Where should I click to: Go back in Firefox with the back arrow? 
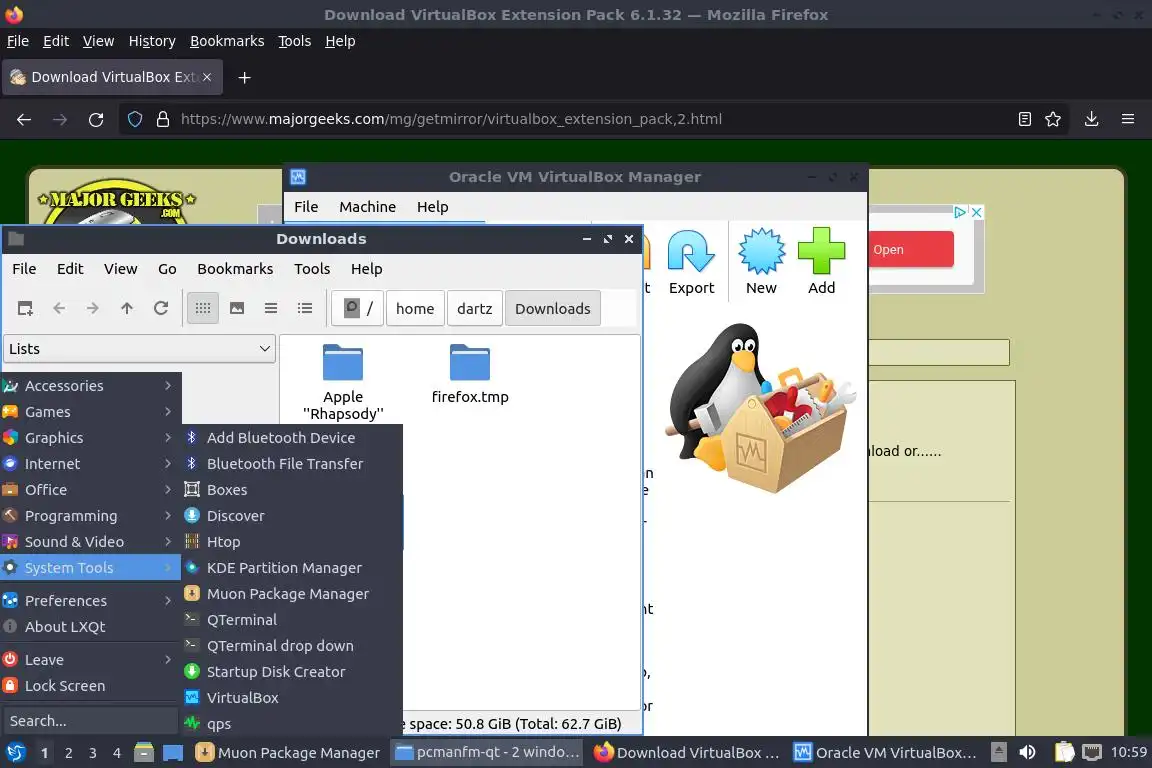[x=24, y=119]
